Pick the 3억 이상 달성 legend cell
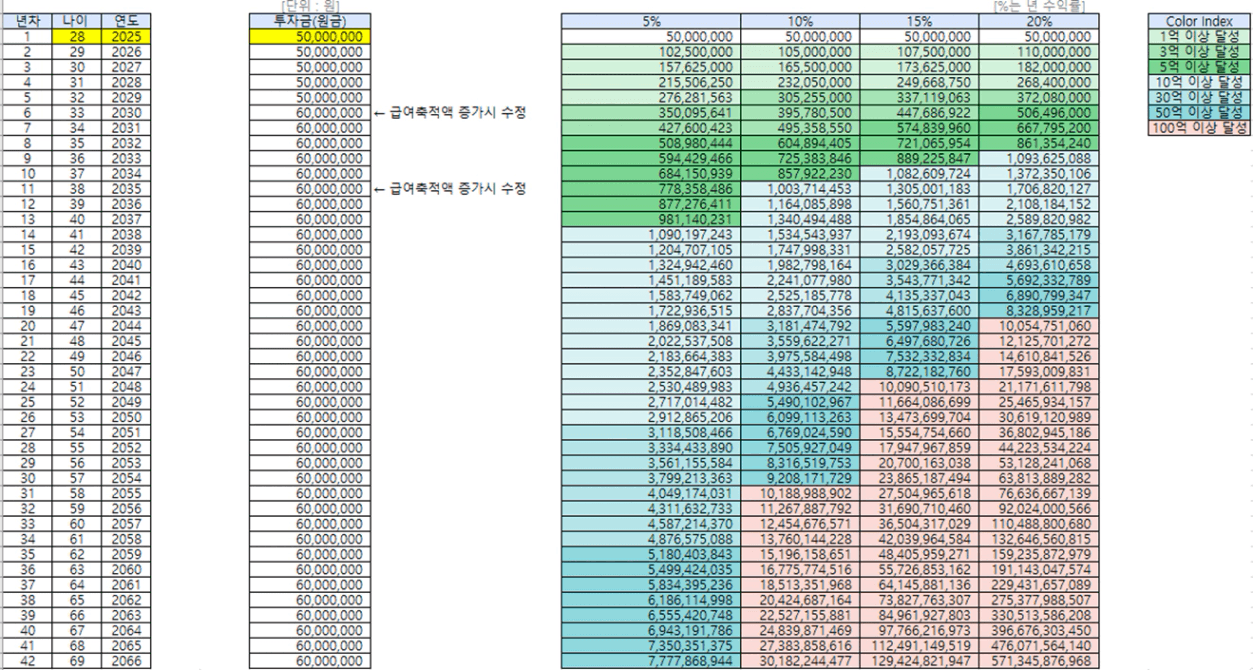 pos(1199,51)
